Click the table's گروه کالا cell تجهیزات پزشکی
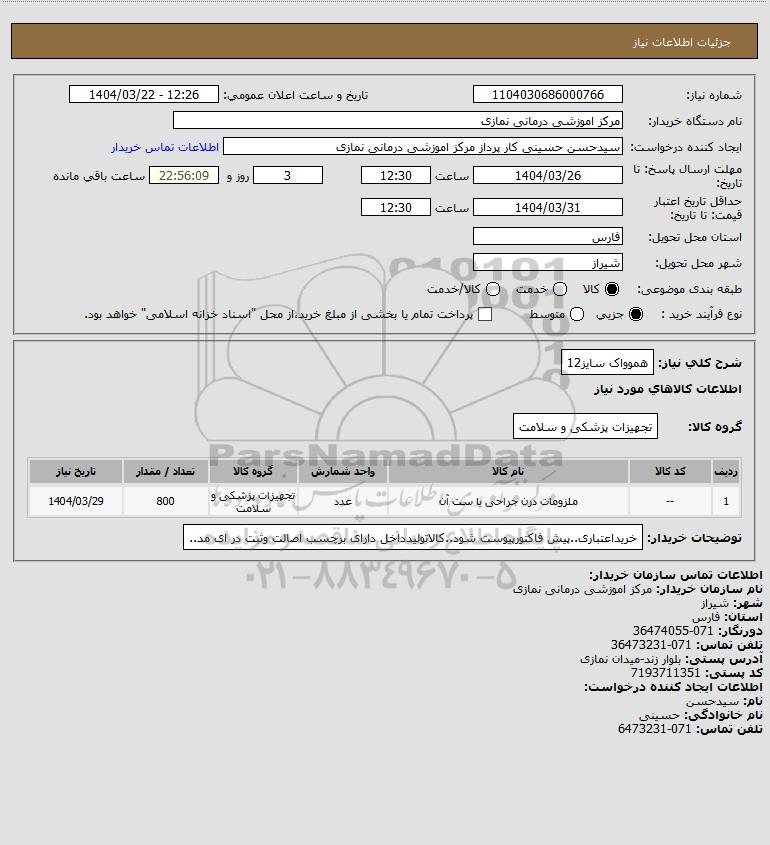Image resolution: width=770 pixels, height=845 pixels. coord(253,501)
